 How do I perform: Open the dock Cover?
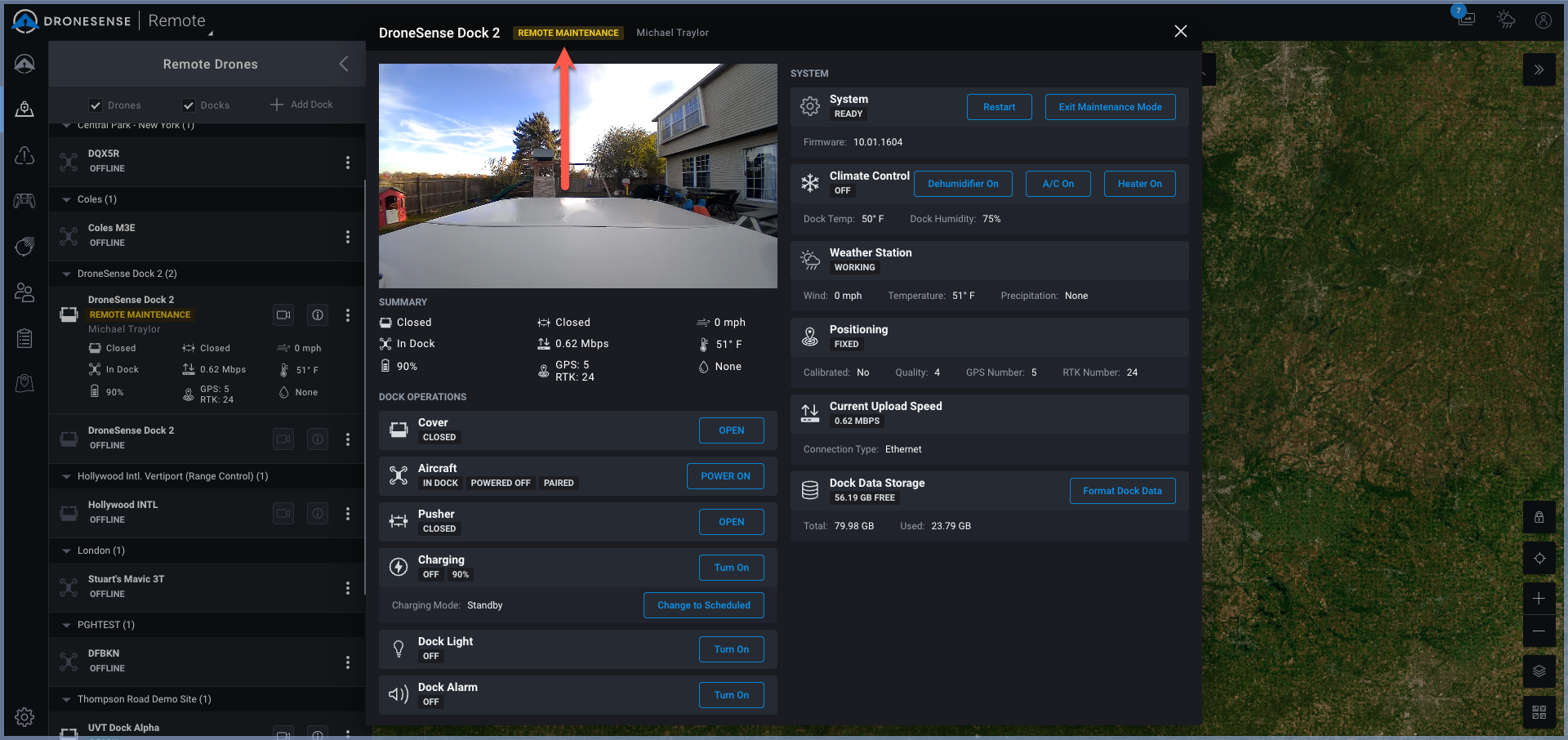coord(732,430)
